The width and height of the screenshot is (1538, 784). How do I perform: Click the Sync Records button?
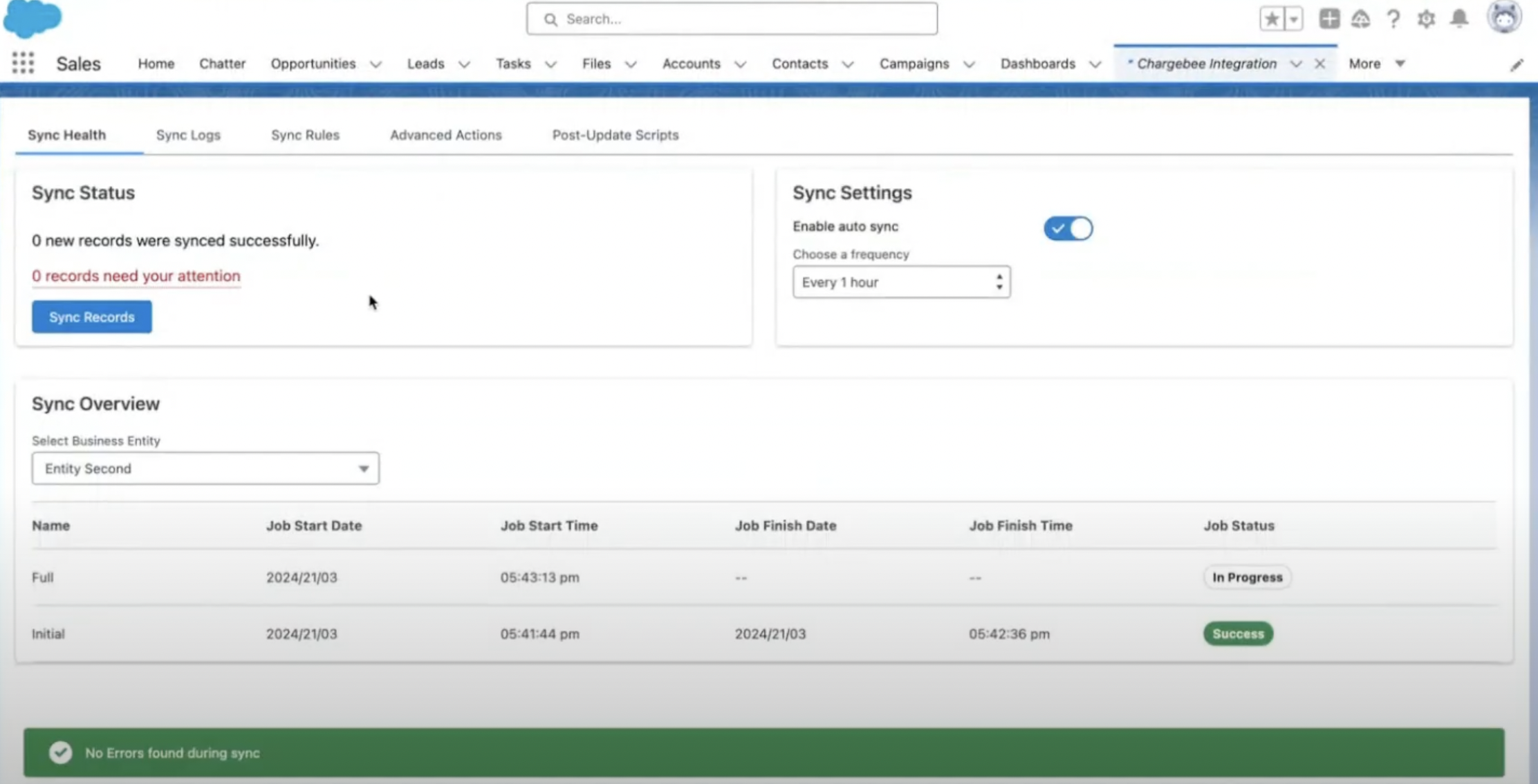(91, 317)
